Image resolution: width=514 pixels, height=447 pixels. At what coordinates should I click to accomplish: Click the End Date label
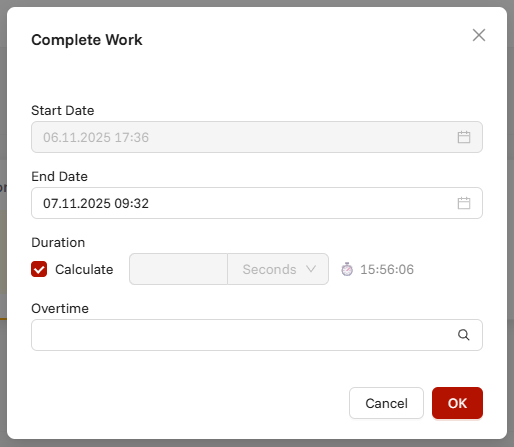[x=59, y=176]
